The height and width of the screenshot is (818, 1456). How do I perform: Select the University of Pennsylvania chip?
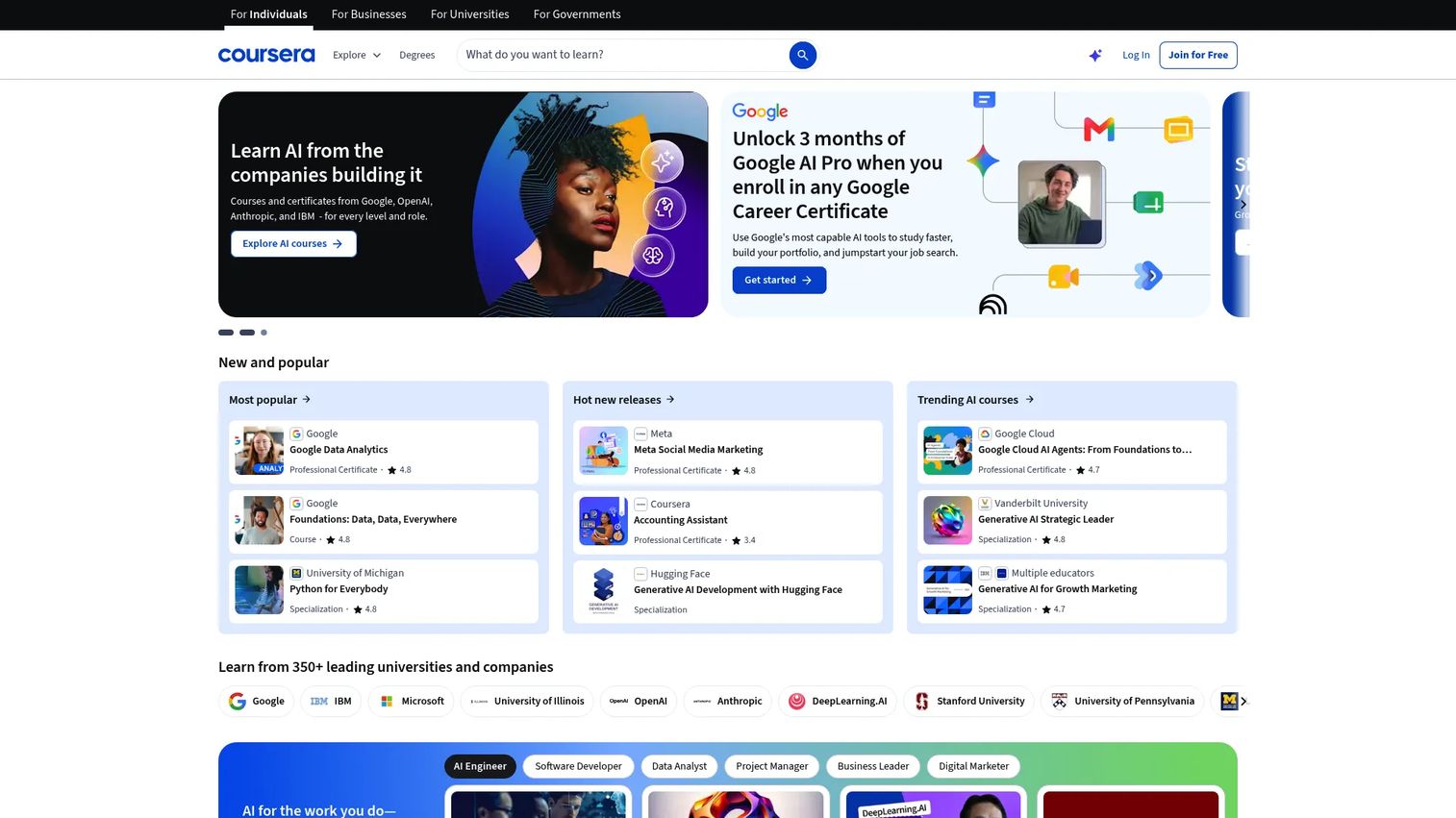1123,701
